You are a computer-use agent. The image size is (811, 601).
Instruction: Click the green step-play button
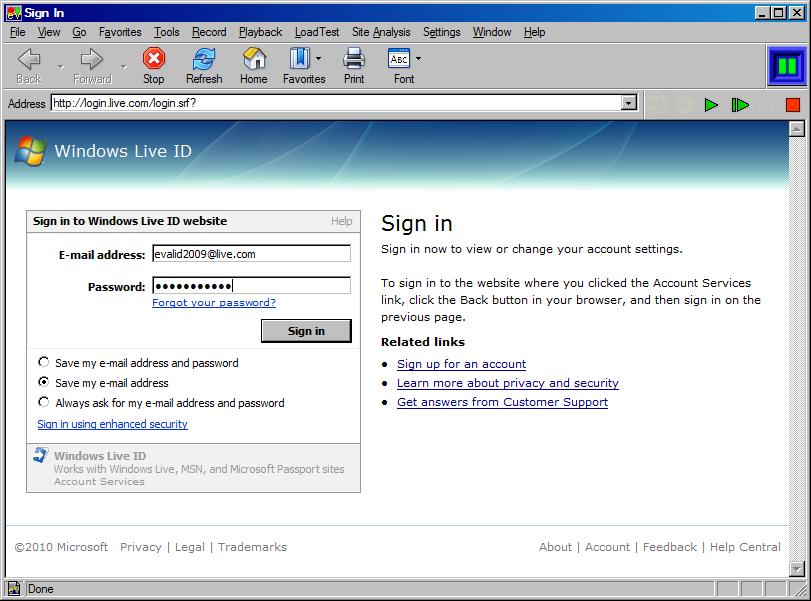(x=740, y=105)
